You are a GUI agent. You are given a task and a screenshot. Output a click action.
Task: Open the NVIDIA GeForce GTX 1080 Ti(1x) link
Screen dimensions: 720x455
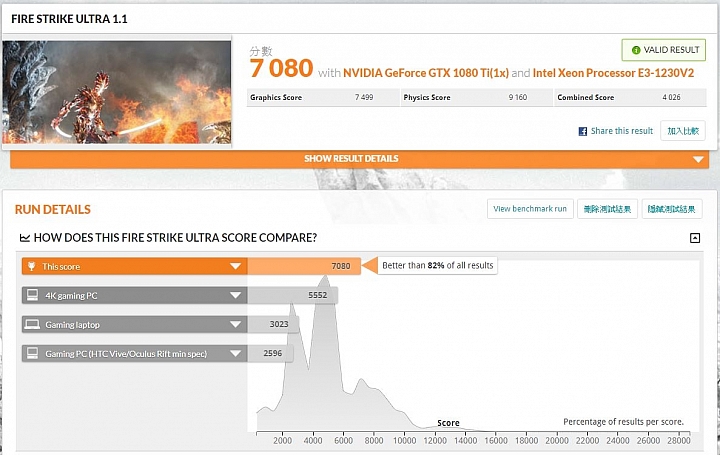pos(426,73)
